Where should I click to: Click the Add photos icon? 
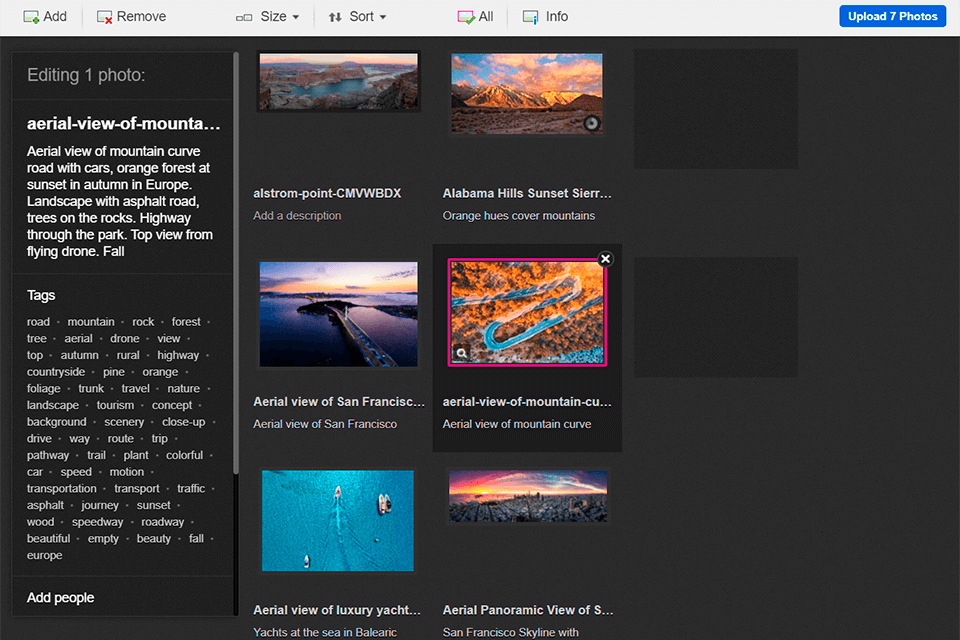[31, 17]
